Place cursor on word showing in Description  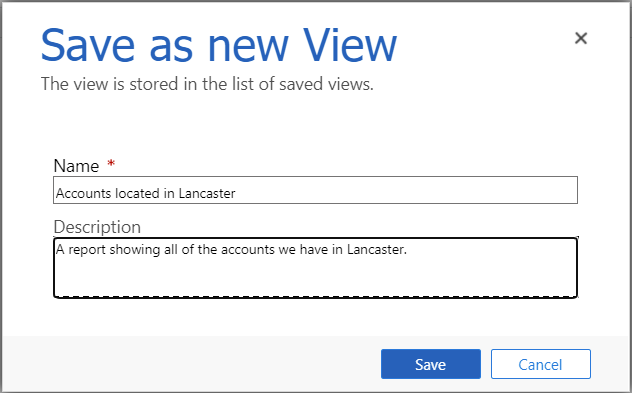coord(135,250)
